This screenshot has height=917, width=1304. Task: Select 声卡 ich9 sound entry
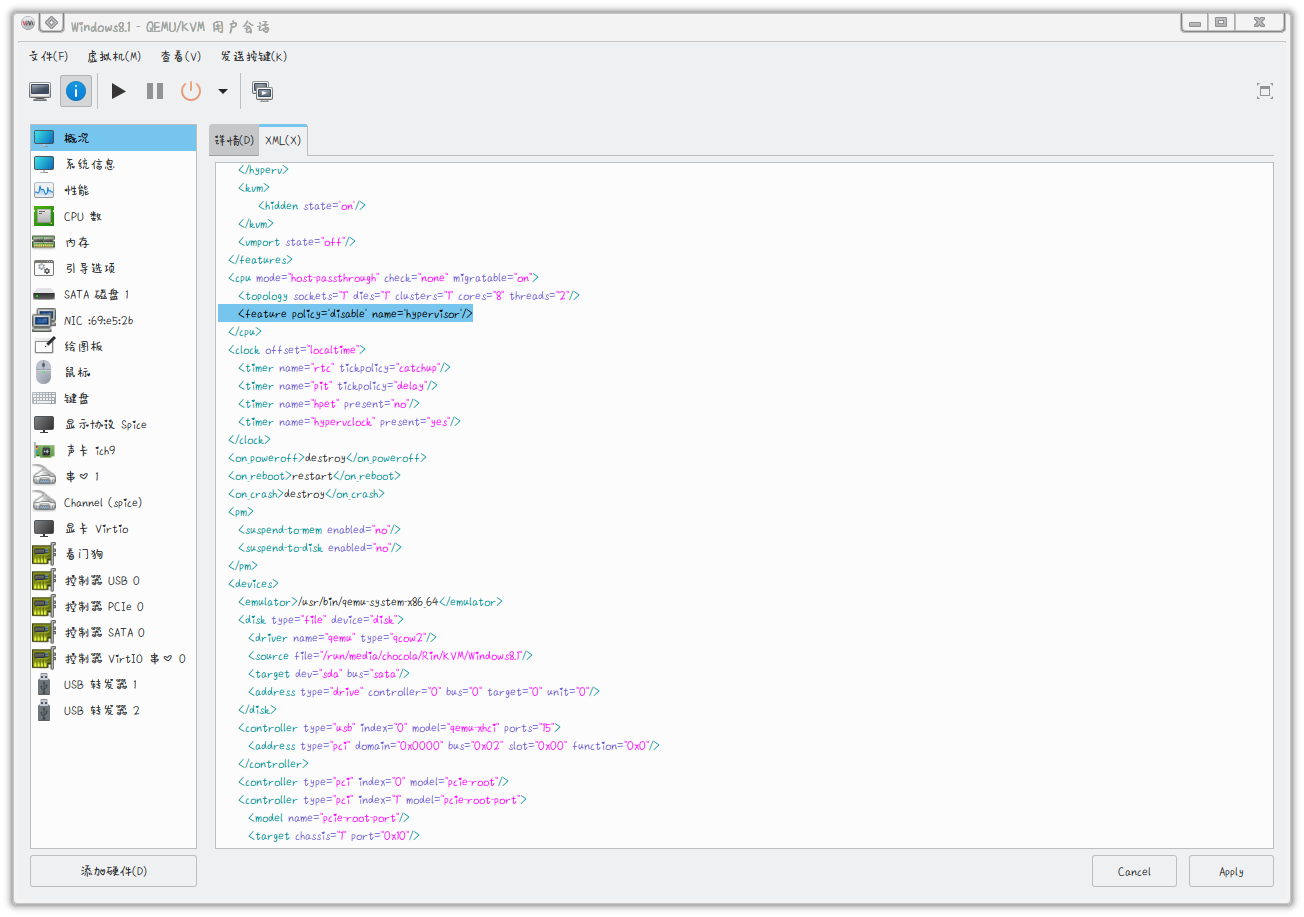(x=114, y=450)
